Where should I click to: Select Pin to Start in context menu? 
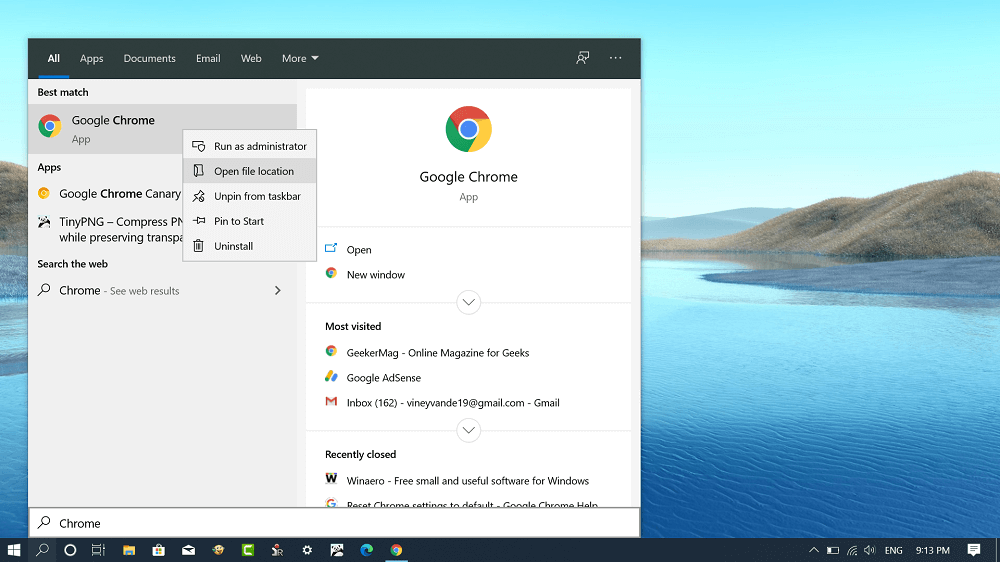[249, 221]
